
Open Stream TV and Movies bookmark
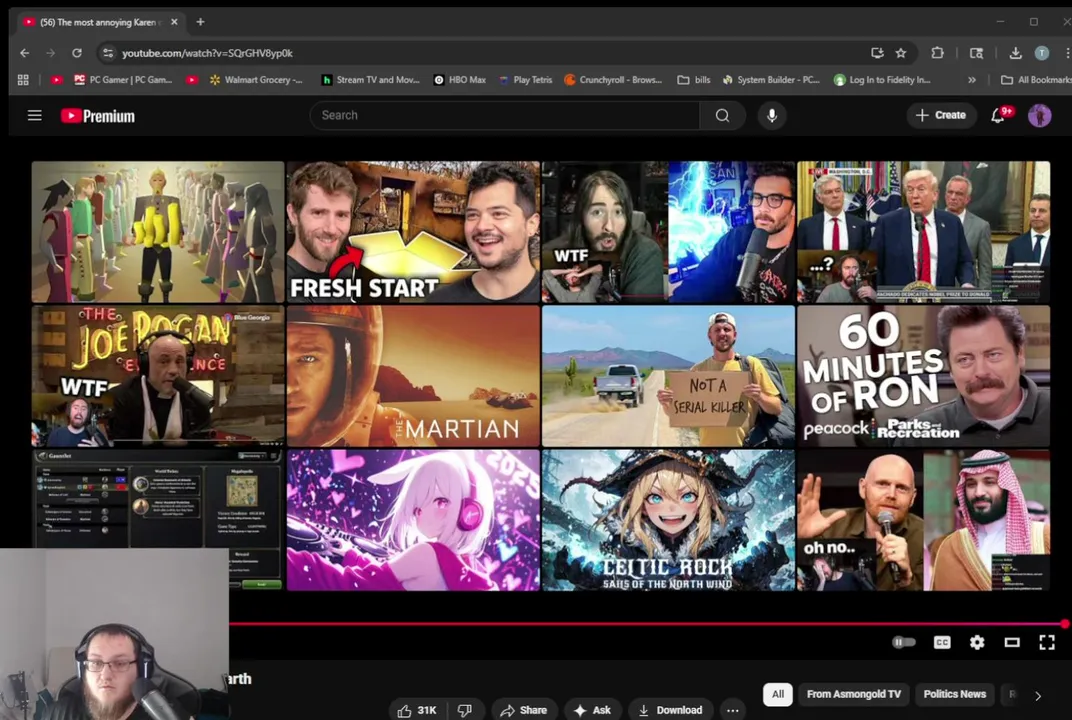tap(371, 80)
